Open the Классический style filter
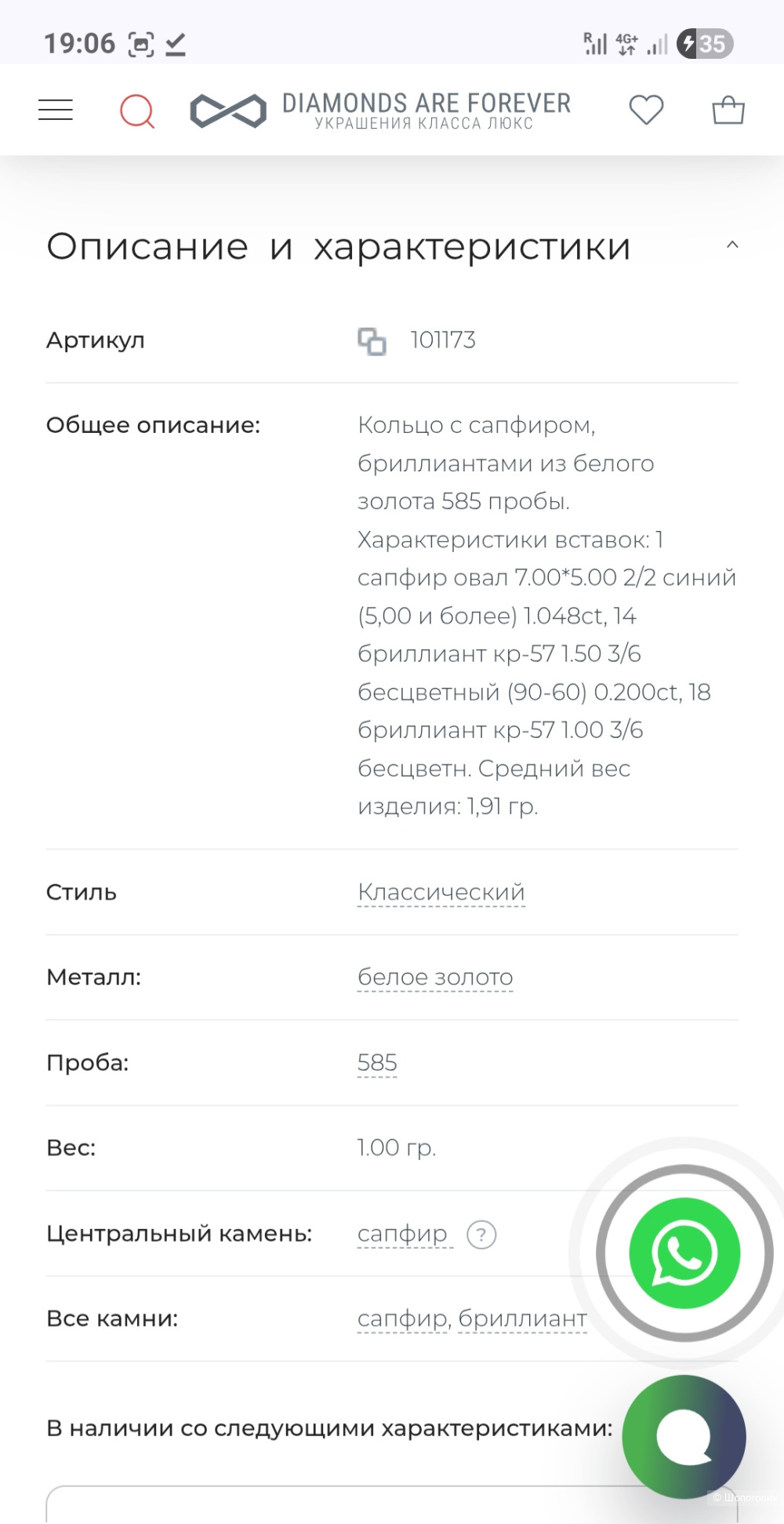Screen dimensions: 784x1524 point(441,892)
